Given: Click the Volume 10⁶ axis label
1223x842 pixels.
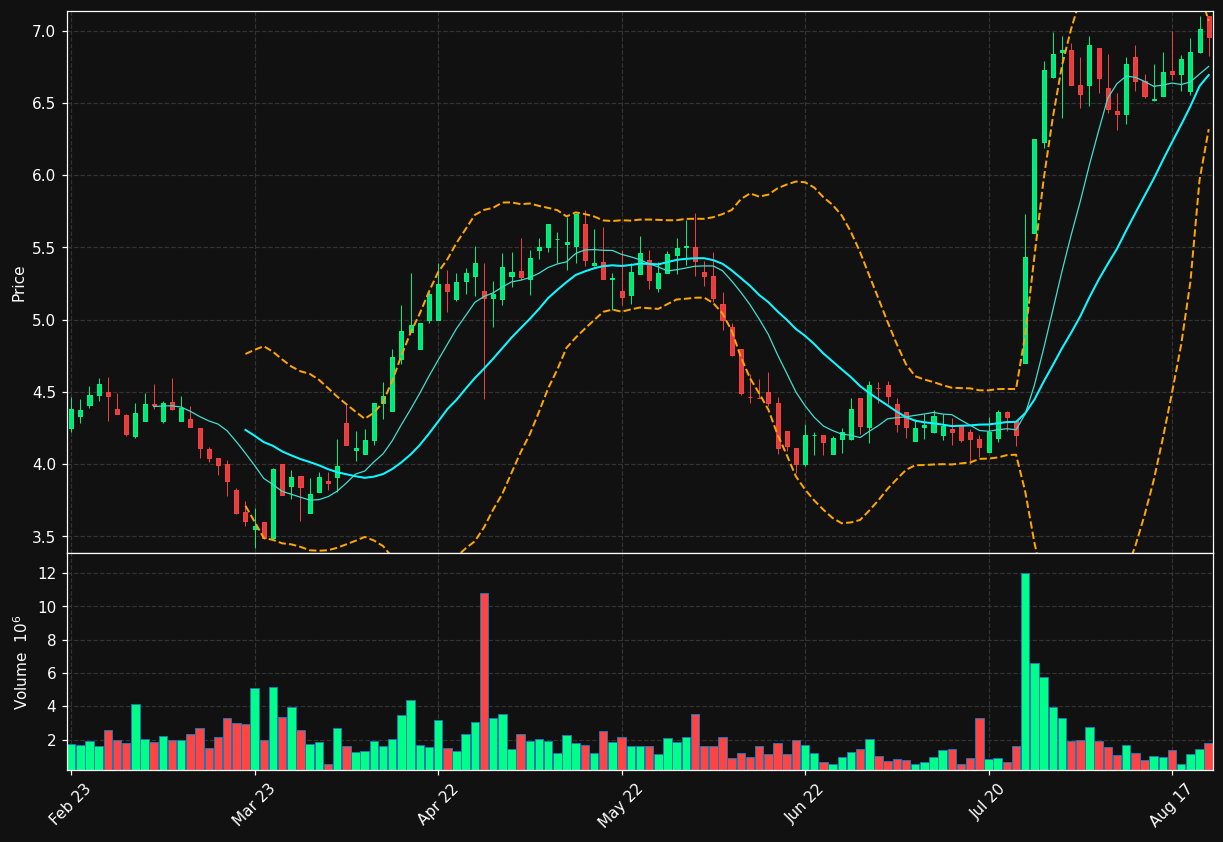Looking at the screenshot, I should pos(20,662).
